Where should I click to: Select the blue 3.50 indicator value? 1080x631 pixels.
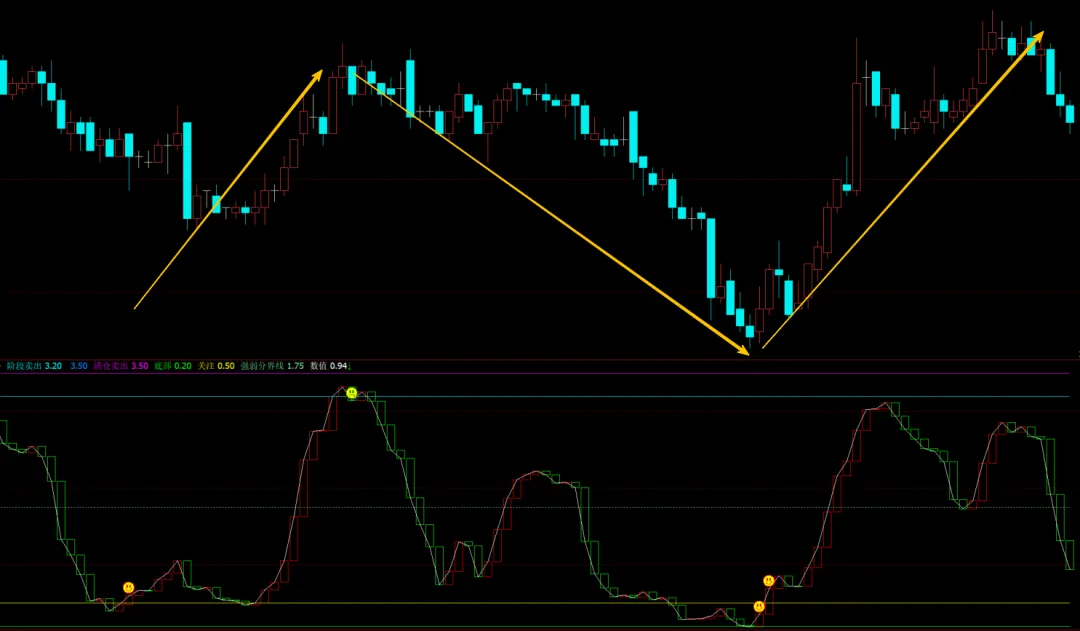tap(79, 366)
